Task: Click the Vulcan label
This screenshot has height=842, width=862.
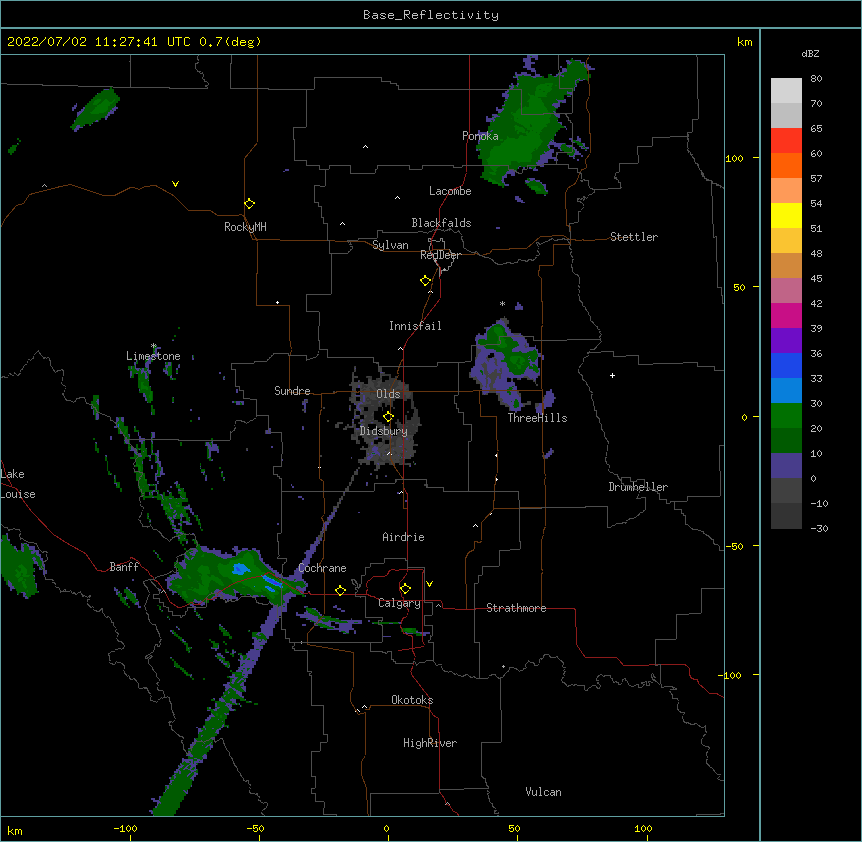Action: pos(543,792)
